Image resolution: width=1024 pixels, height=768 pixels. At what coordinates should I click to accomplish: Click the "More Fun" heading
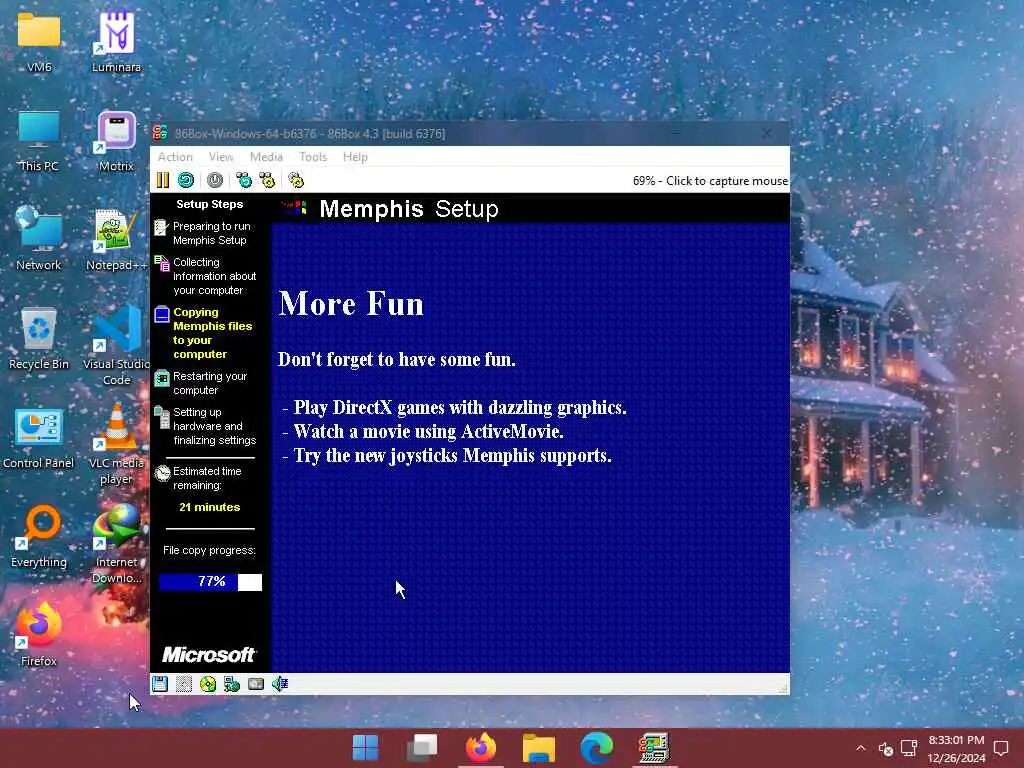pos(351,304)
